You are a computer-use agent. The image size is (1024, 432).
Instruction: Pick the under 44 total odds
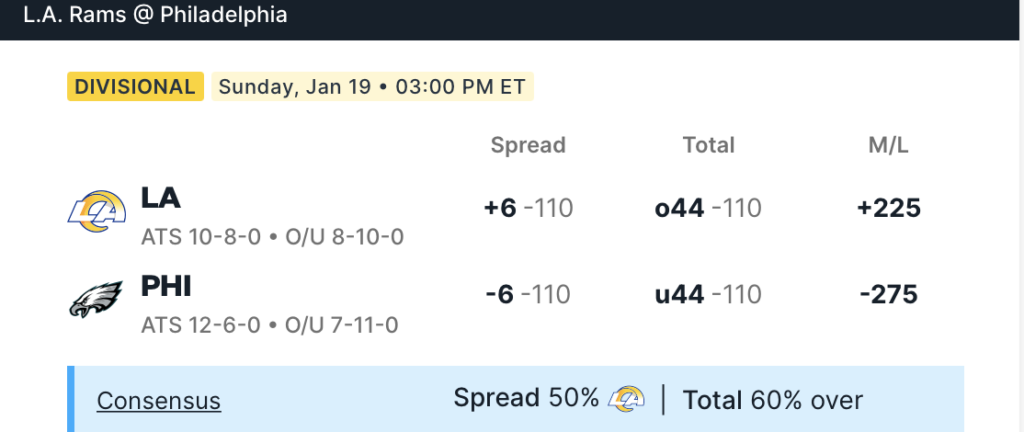[708, 294]
